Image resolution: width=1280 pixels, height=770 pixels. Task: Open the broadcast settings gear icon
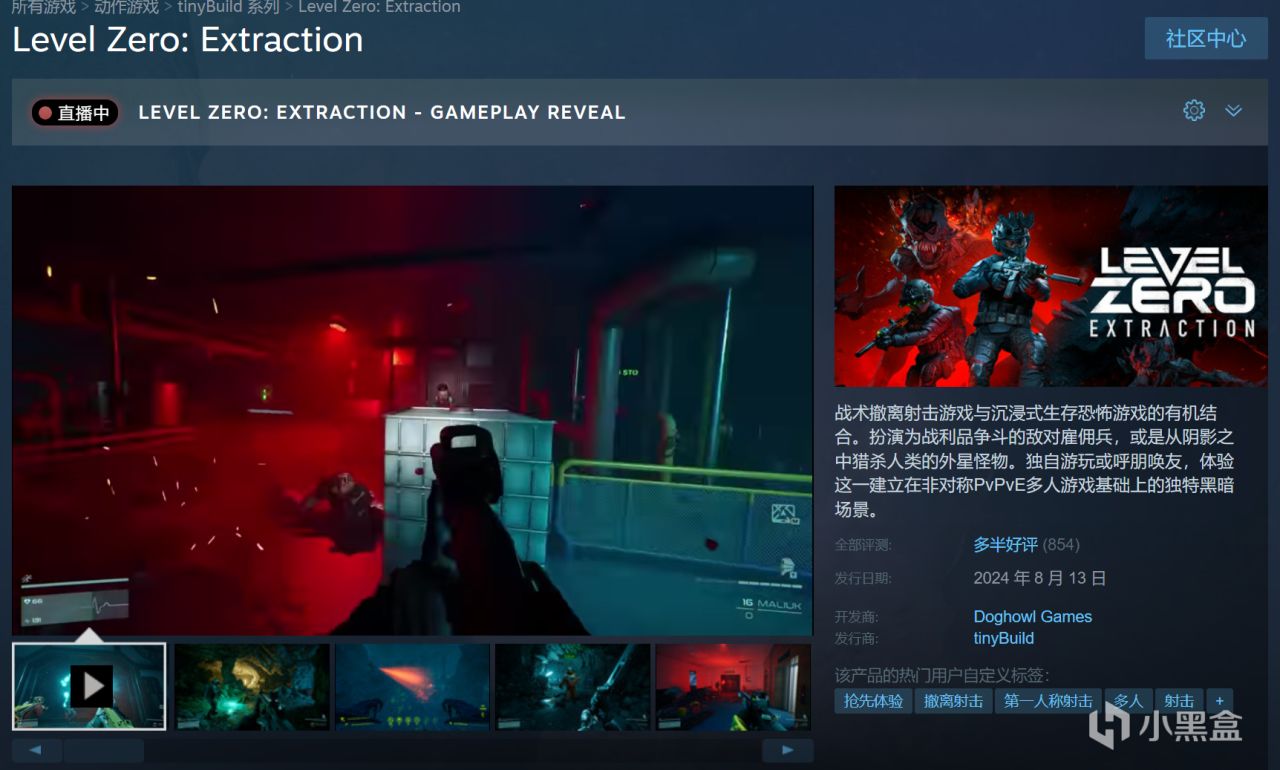click(1194, 111)
